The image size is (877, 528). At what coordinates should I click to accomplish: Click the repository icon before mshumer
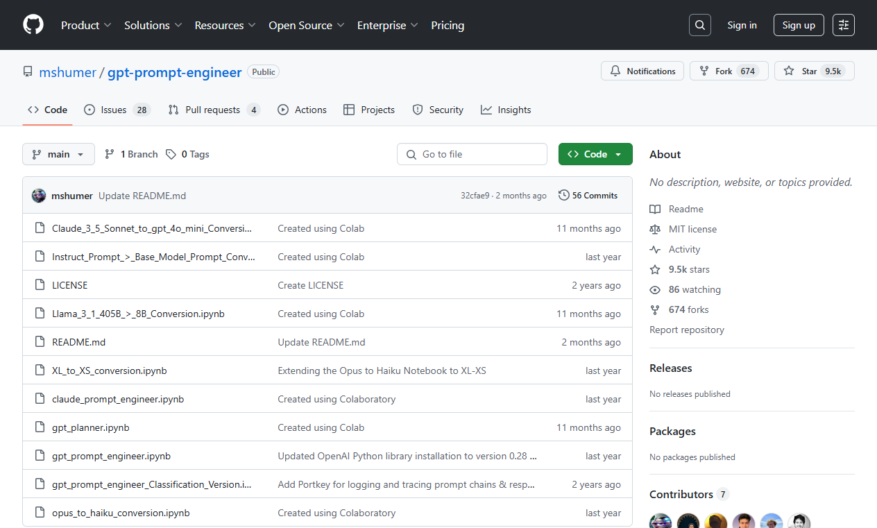coord(27,72)
